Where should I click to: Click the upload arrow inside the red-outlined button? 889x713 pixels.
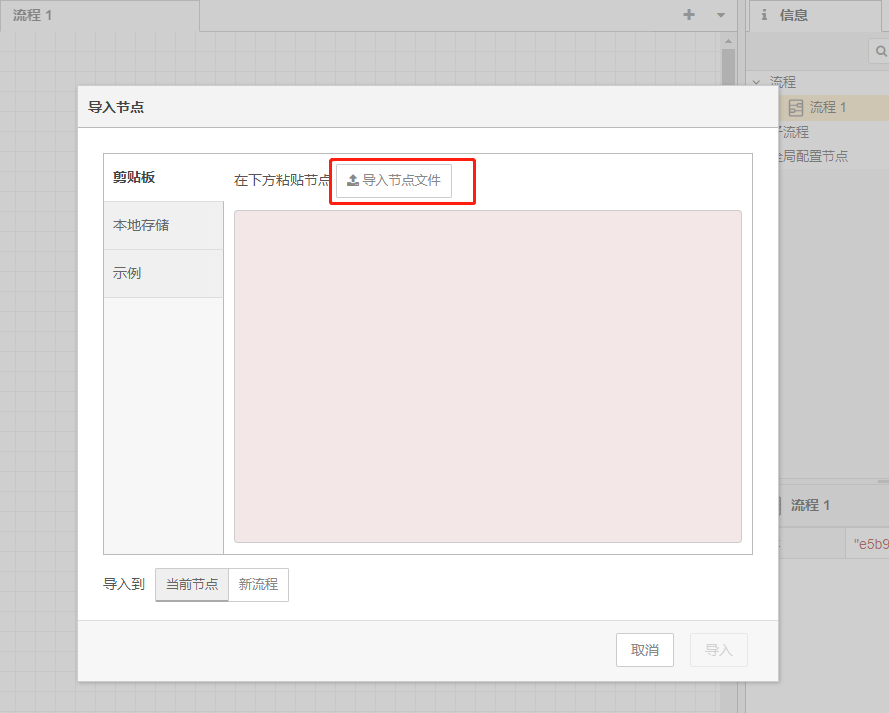tap(353, 180)
